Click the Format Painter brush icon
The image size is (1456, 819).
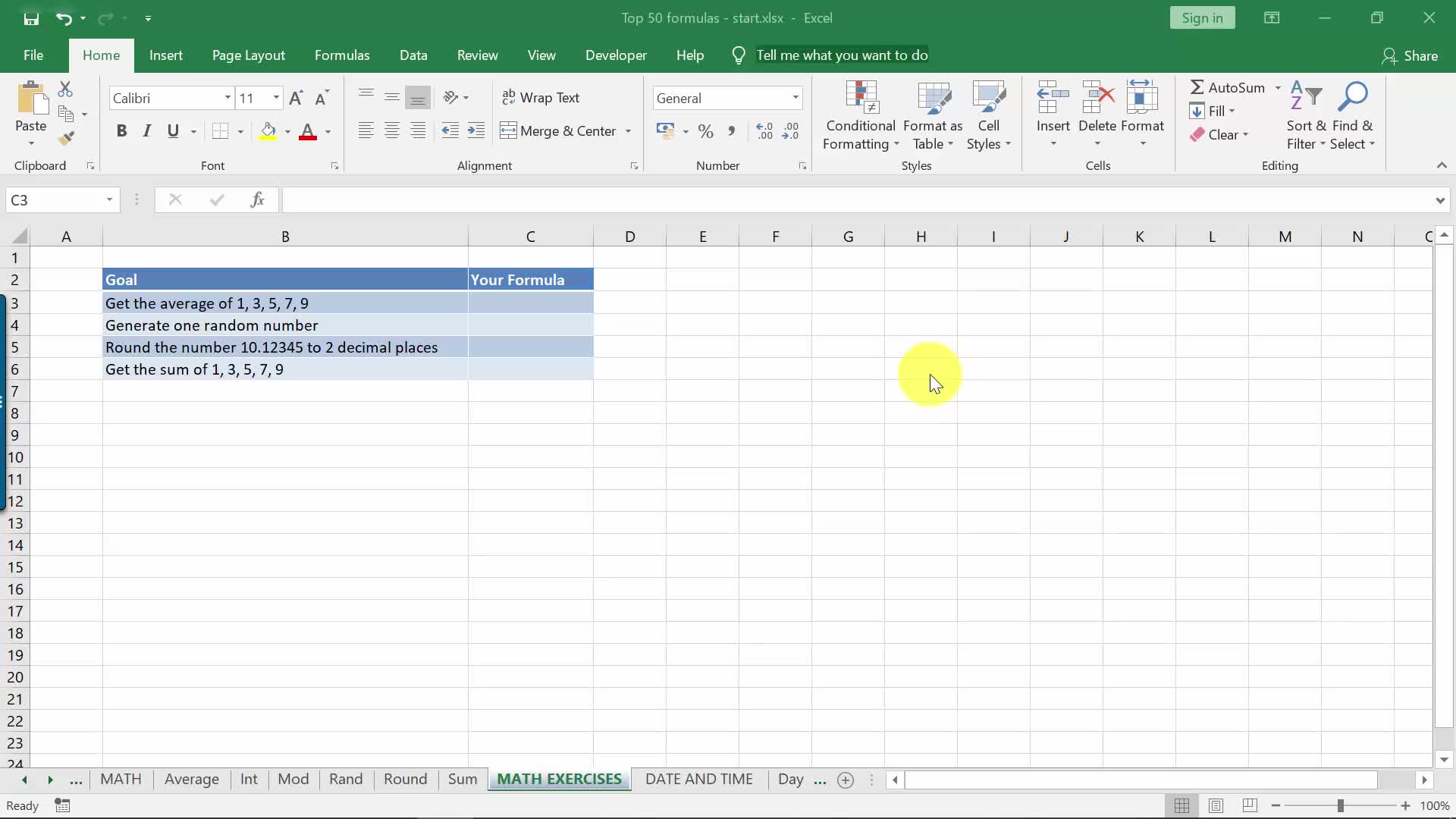point(66,138)
